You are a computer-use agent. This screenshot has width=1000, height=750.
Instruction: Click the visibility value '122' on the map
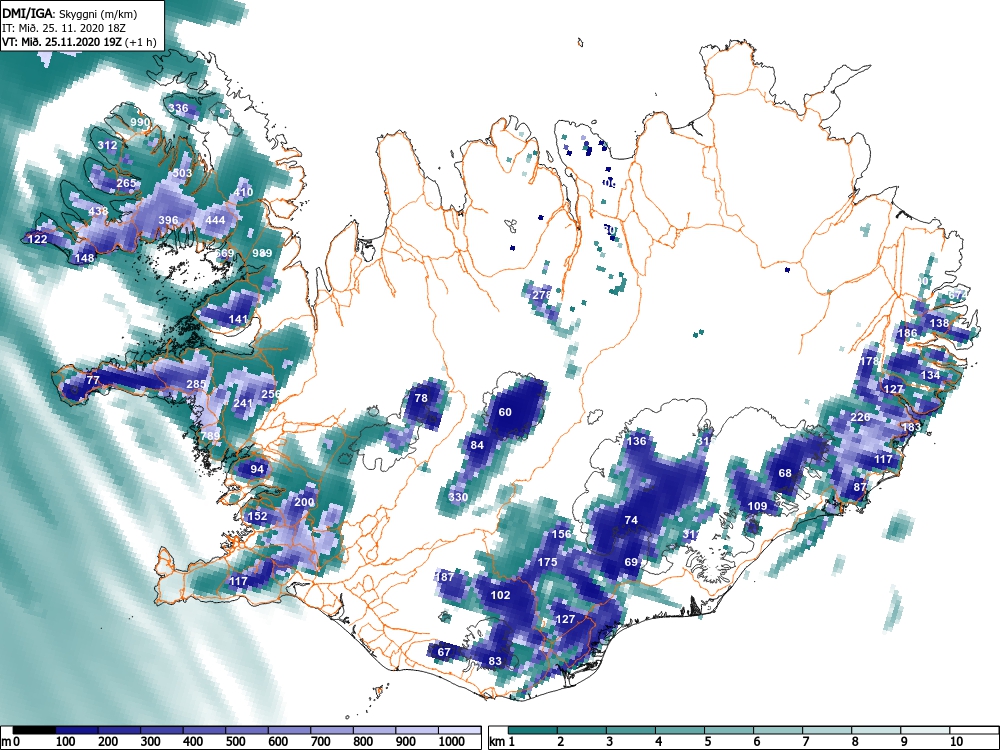[38, 239]
